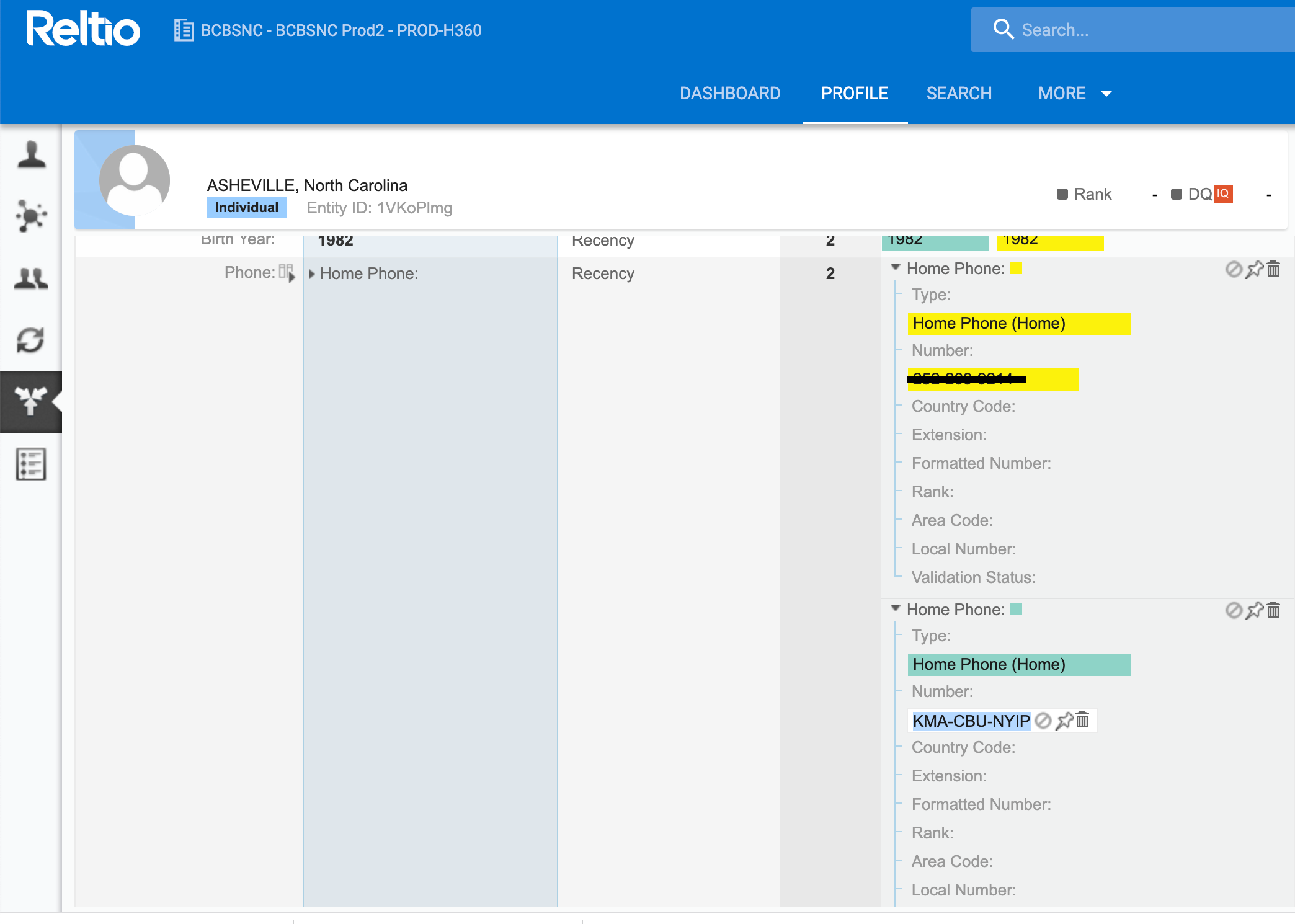Delete the yellow Home Phone entry

point(1273,269)
